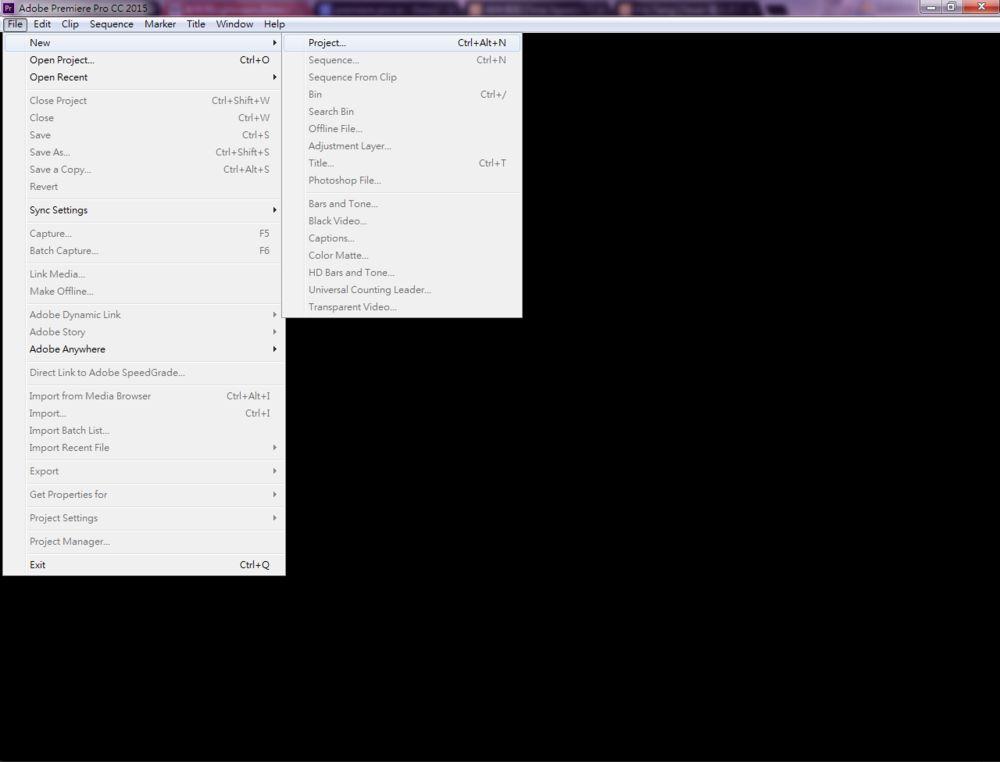Choose Direct Link to Adobe SpeedGrade
Viewport: 1000px width, 762px height.
pos(144,372)
